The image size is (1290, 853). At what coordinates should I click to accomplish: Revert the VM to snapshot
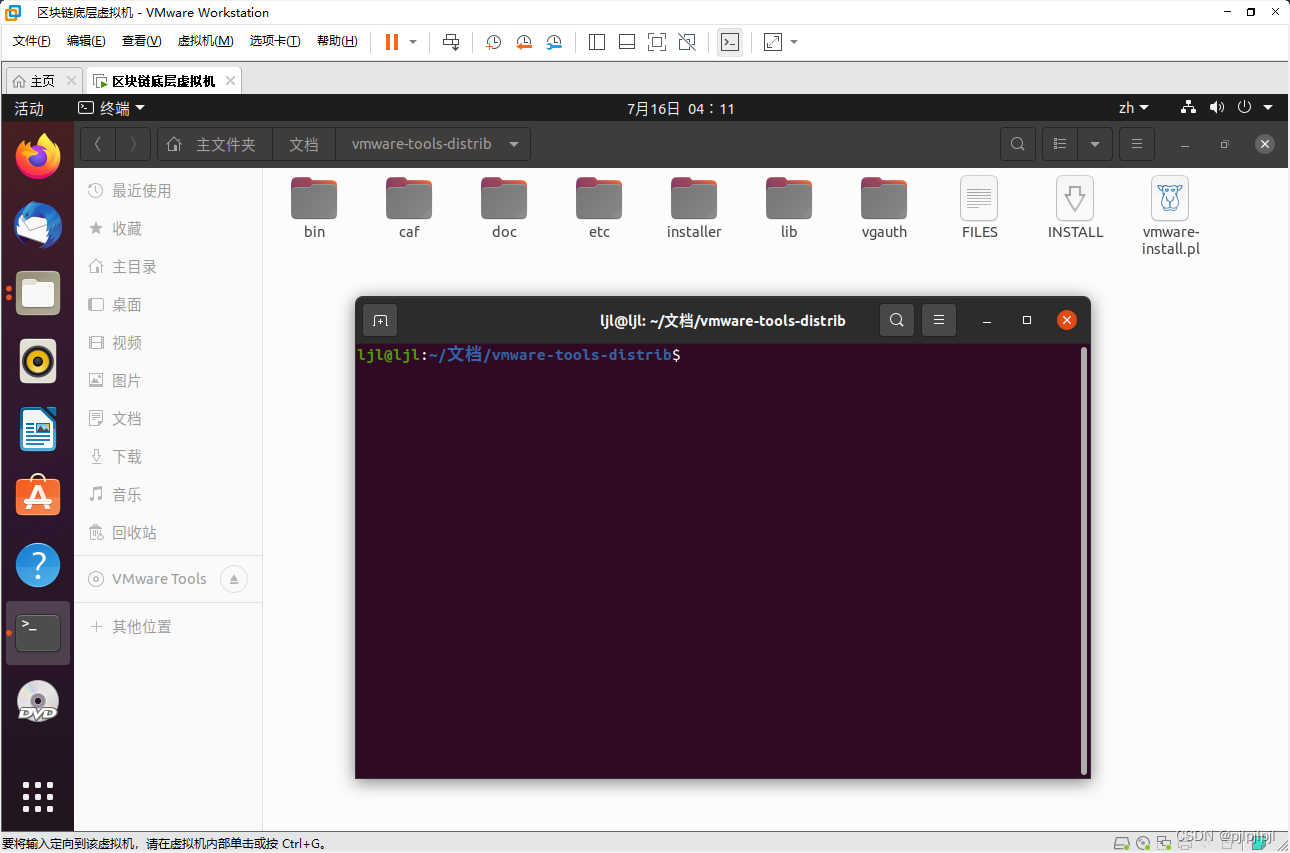[524, 42]
